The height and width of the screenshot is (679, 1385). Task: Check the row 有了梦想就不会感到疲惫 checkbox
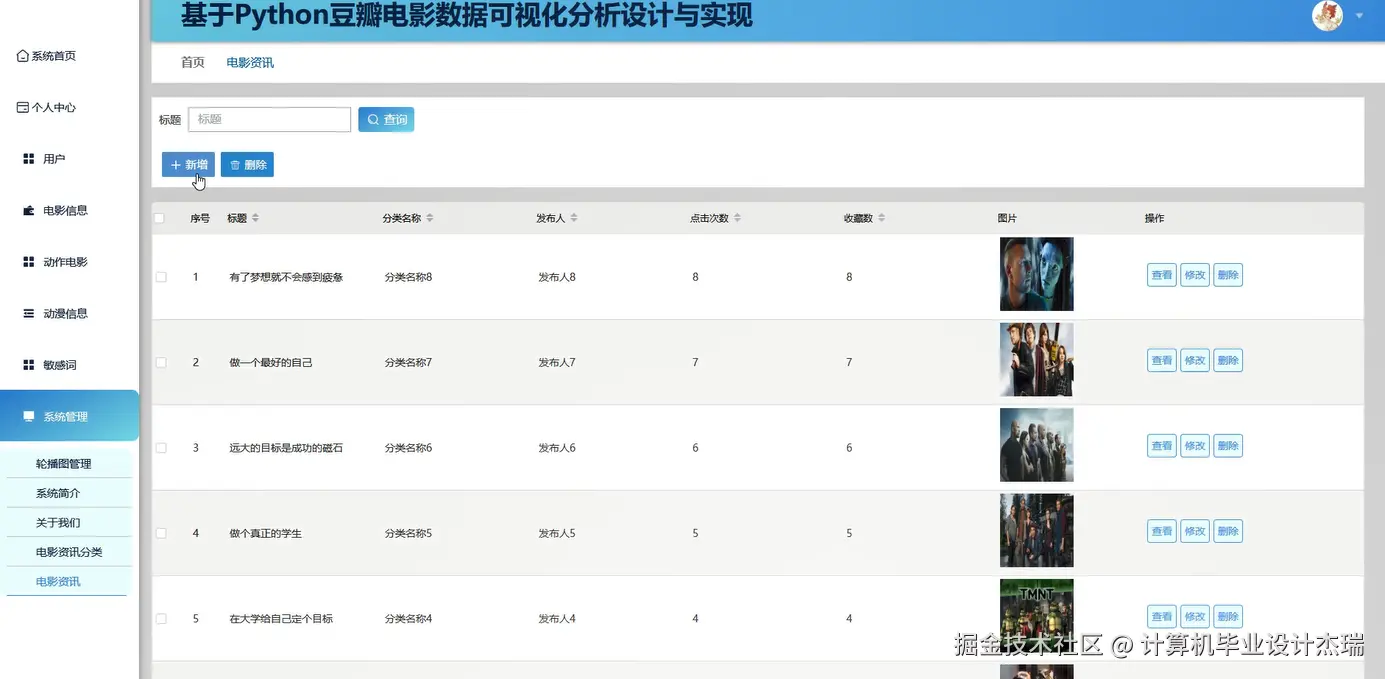click(161, 277)
